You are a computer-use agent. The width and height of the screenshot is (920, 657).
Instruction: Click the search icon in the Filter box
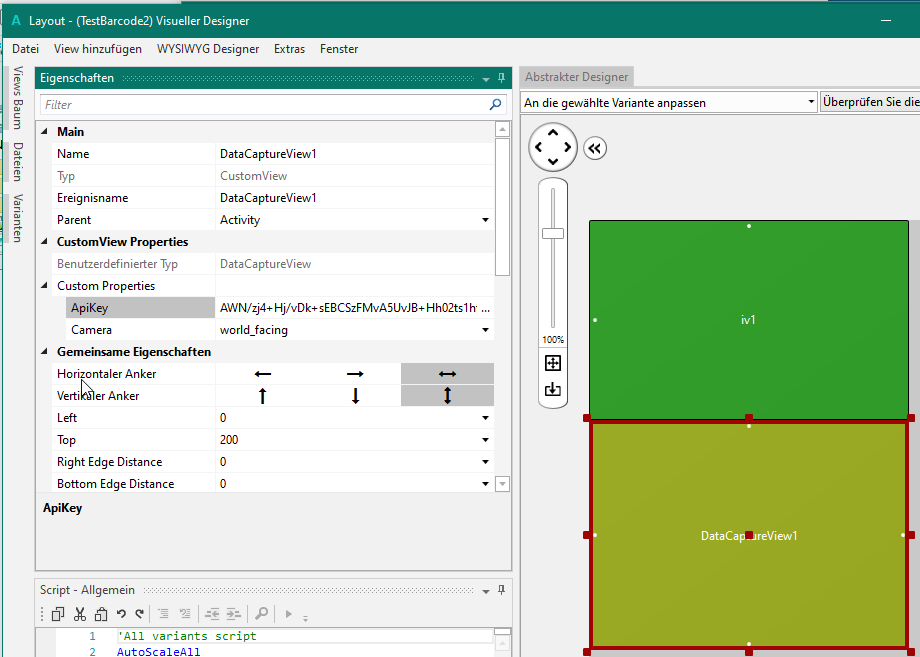pos(496,104)
